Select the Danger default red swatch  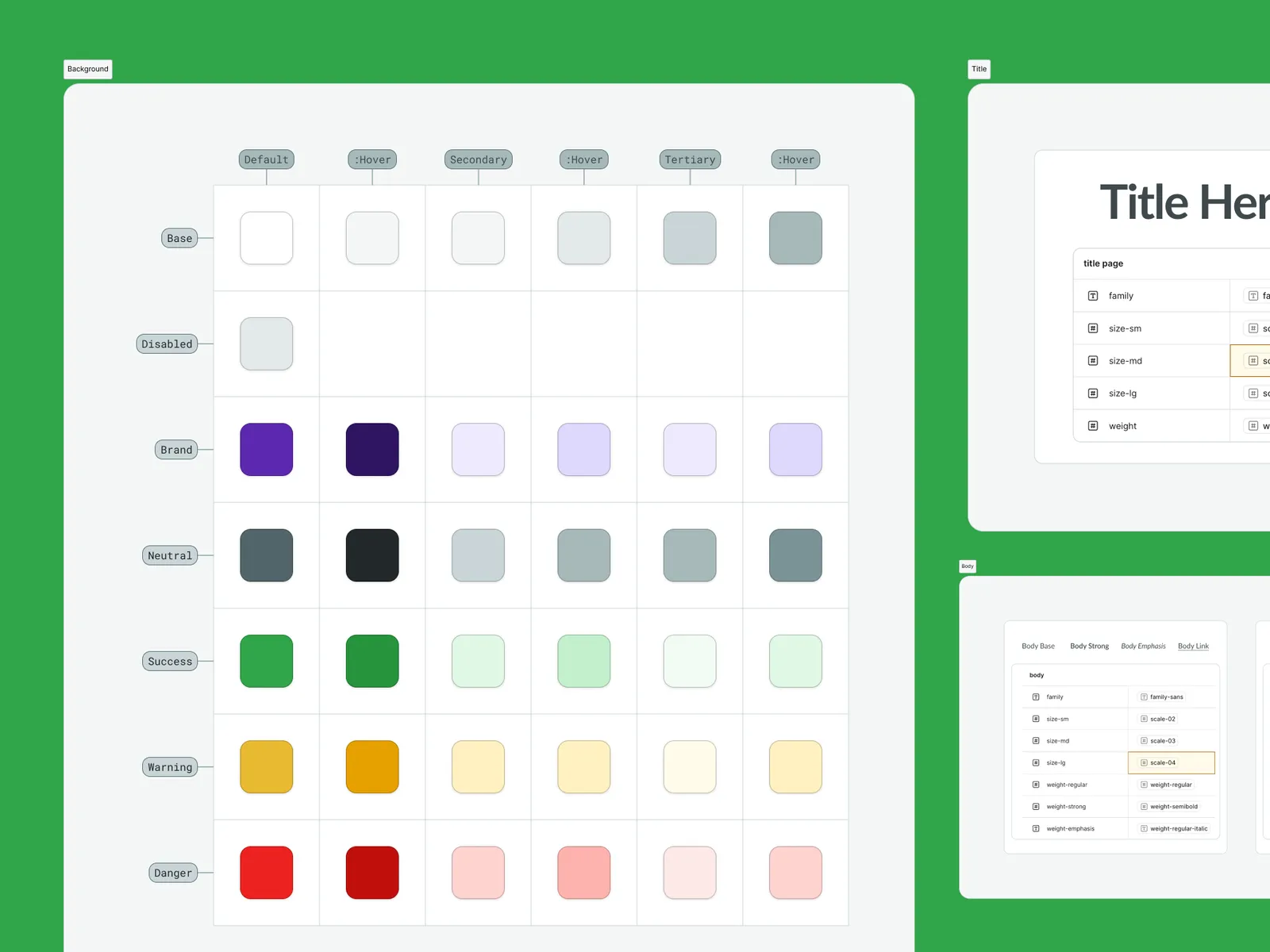[x=267, y=873]
